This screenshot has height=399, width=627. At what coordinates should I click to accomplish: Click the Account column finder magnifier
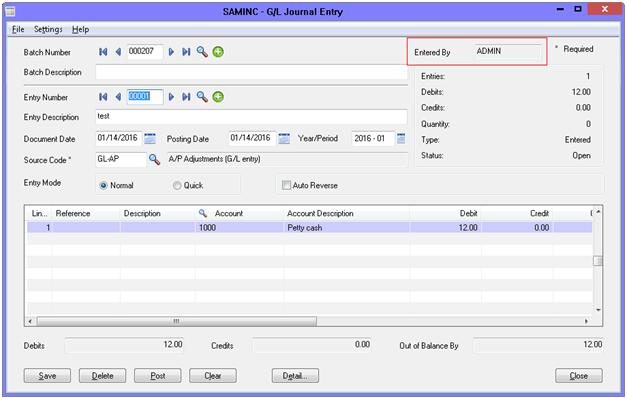(x=203, y=213)
